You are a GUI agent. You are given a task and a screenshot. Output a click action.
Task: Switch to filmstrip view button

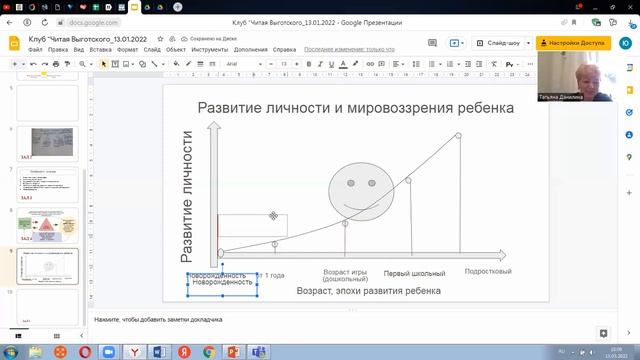19,336
